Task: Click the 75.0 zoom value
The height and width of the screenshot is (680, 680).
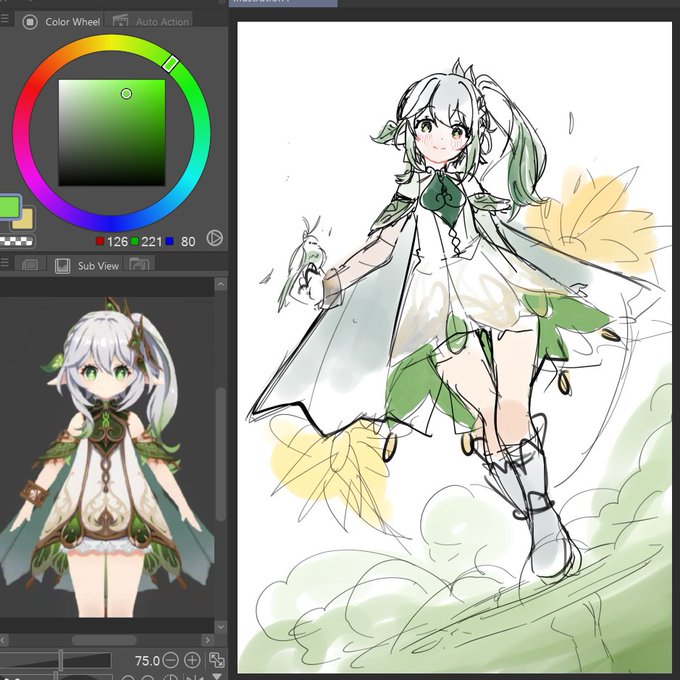Action: click(x=147, y=660)
